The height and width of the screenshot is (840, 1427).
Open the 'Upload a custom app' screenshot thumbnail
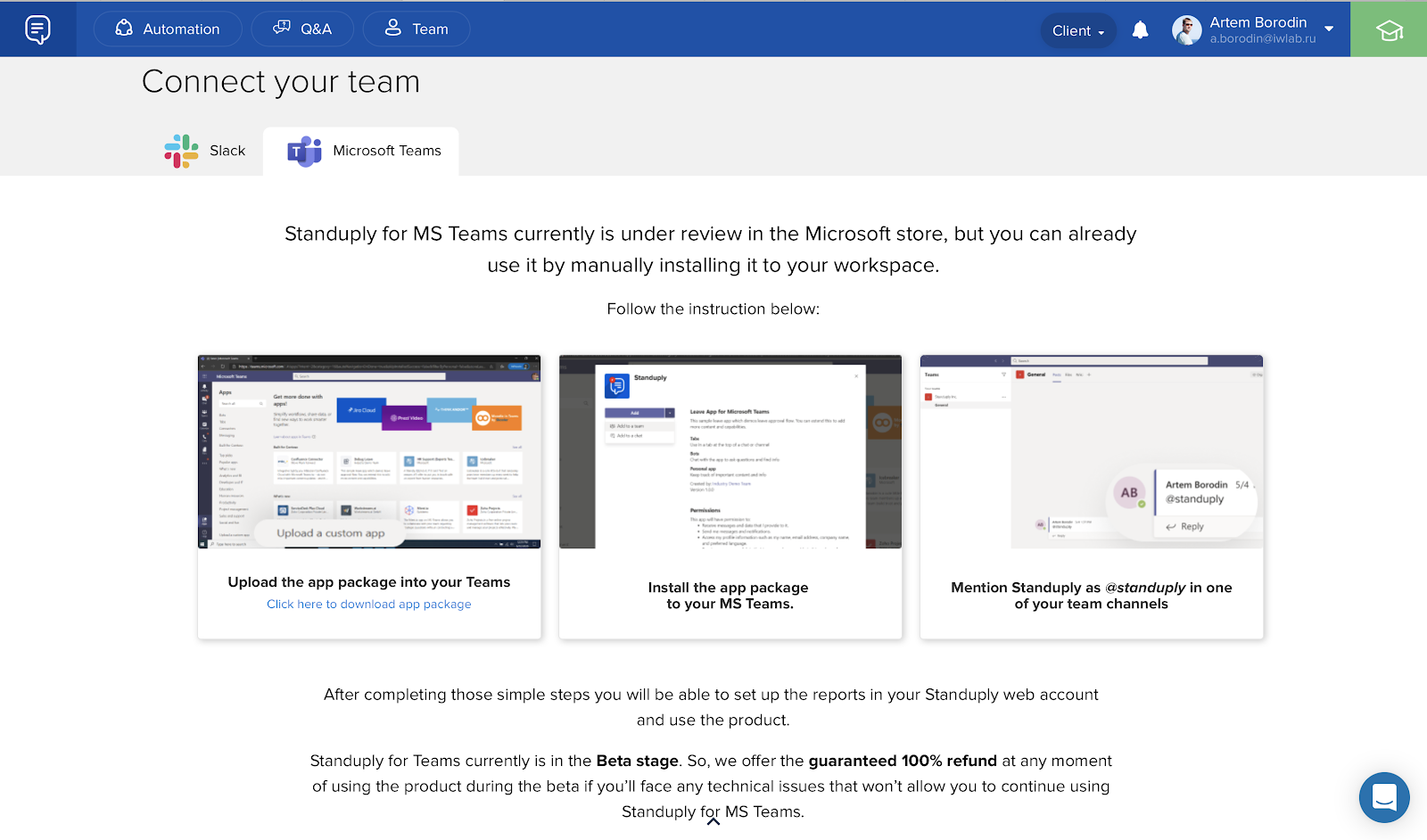click(x=369, y=451)
